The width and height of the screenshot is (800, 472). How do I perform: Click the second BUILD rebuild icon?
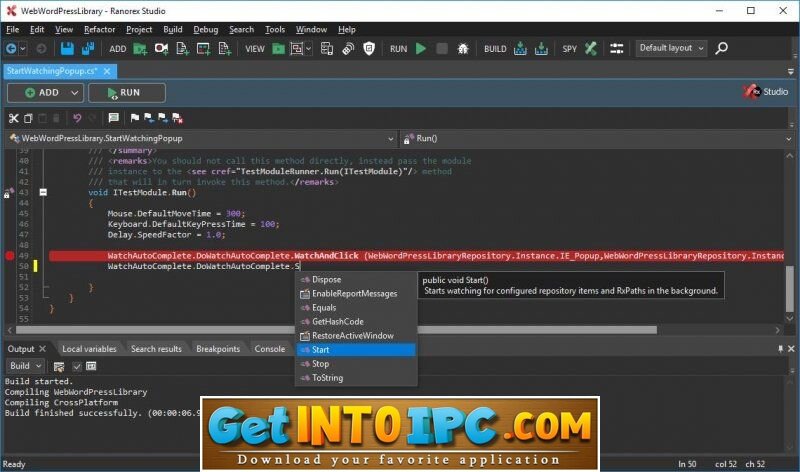click(x=541, y=49)
